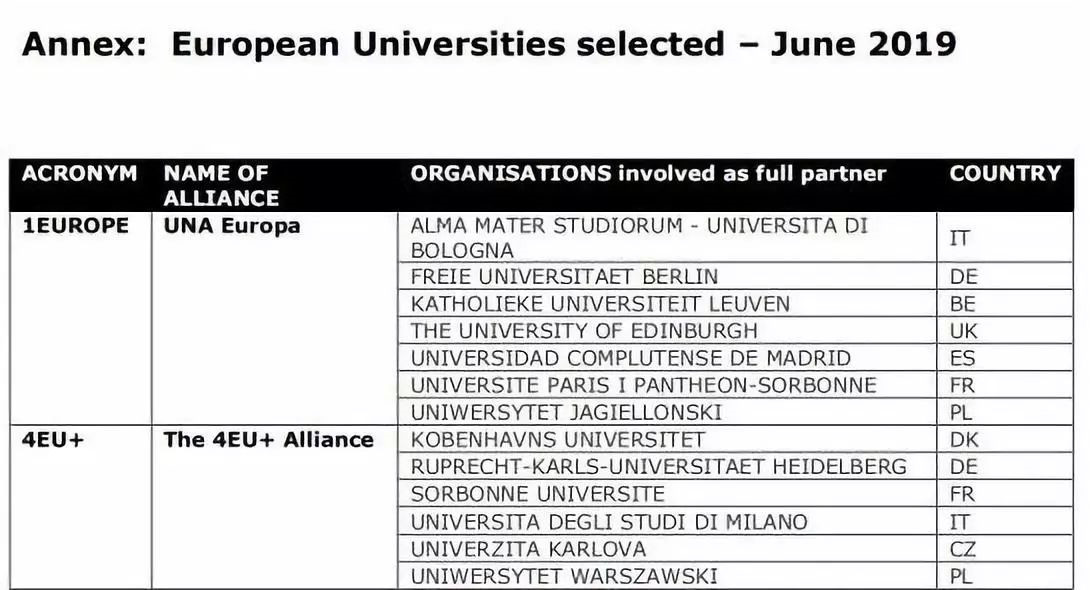The width and height of the screenshot is (1090, 590).
Task: Click KATHOLIEKE UNIVERSITEIT LEUVEN entry
Action: (600, 304)
